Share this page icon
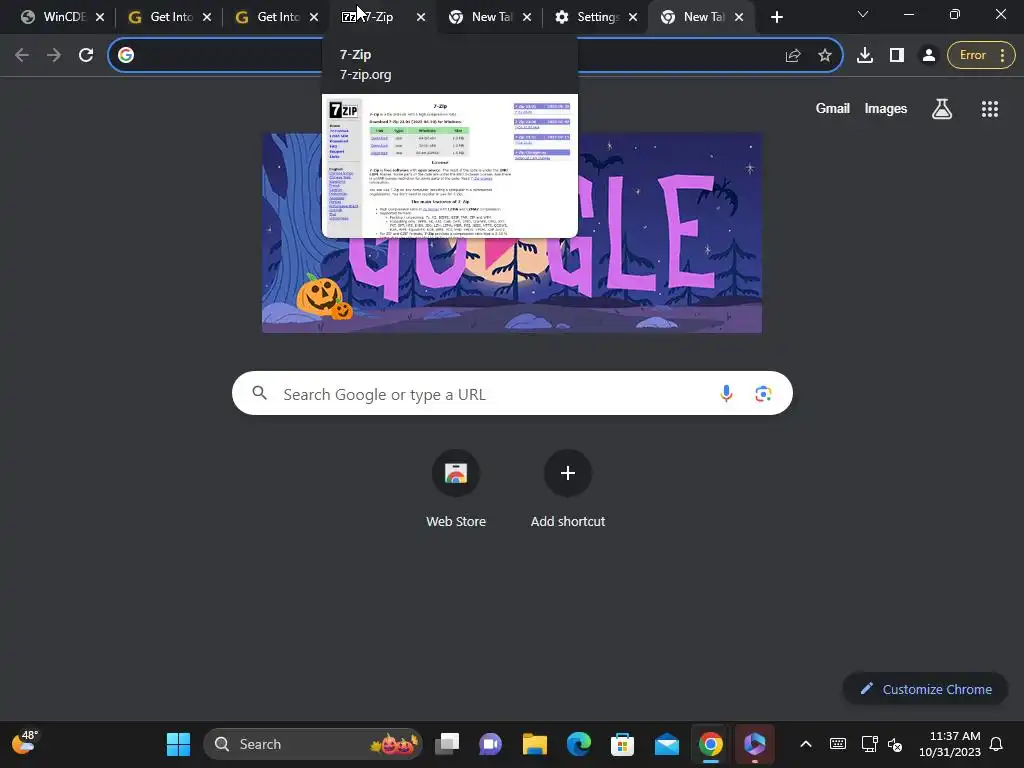 click(793, 55)
